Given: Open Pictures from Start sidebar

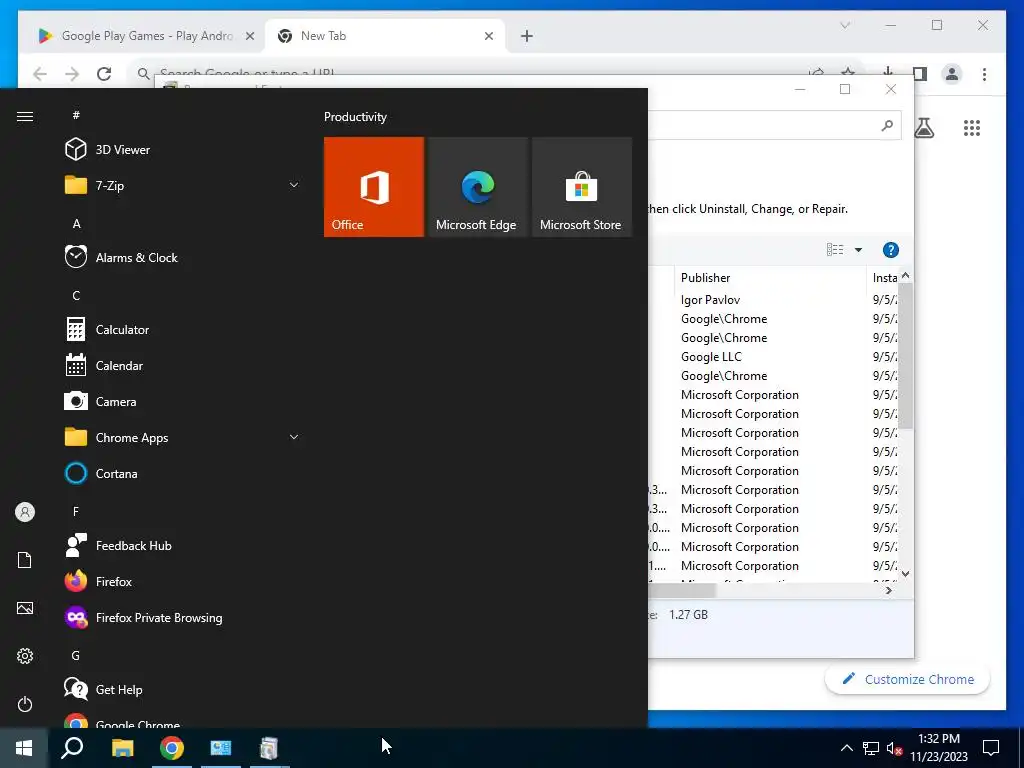Looking at the screenshot, I should 25,608.
